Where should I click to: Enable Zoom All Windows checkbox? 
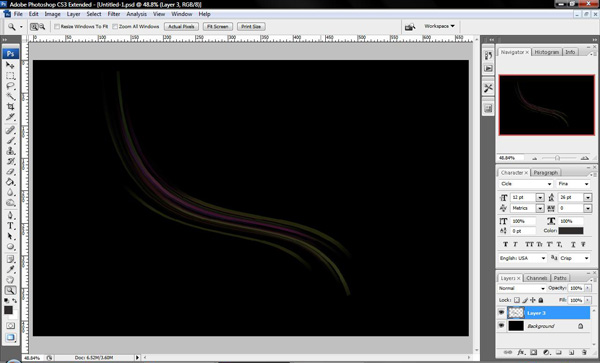pyautogui.click(x=115, y=26)
